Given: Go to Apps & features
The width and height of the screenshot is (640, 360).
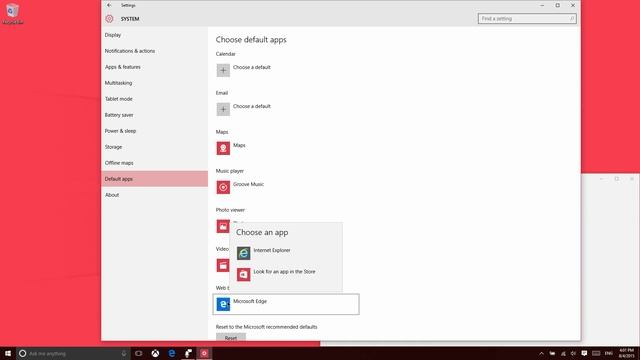Looking at the screenshot, I should [154, 67].
